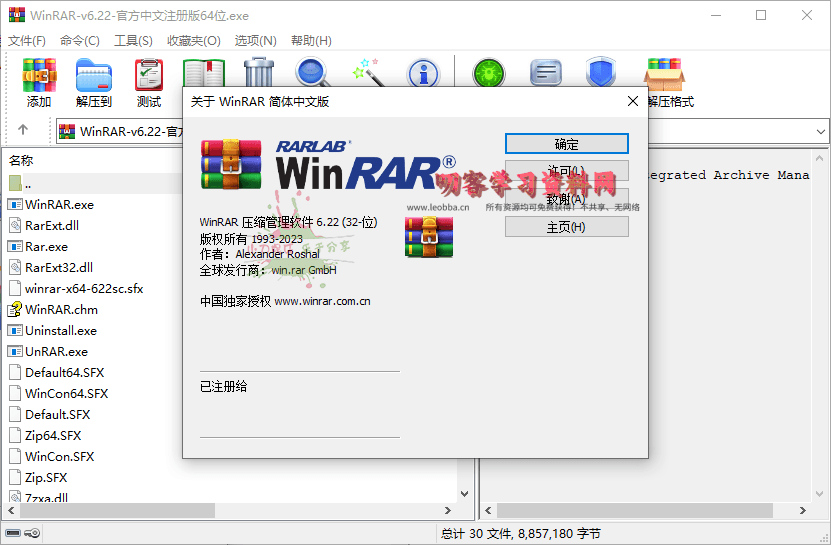This screenshot has width=831, height=545.
Task: Select Zip64.SFX in the file list
Action: [x=52, y=436]
